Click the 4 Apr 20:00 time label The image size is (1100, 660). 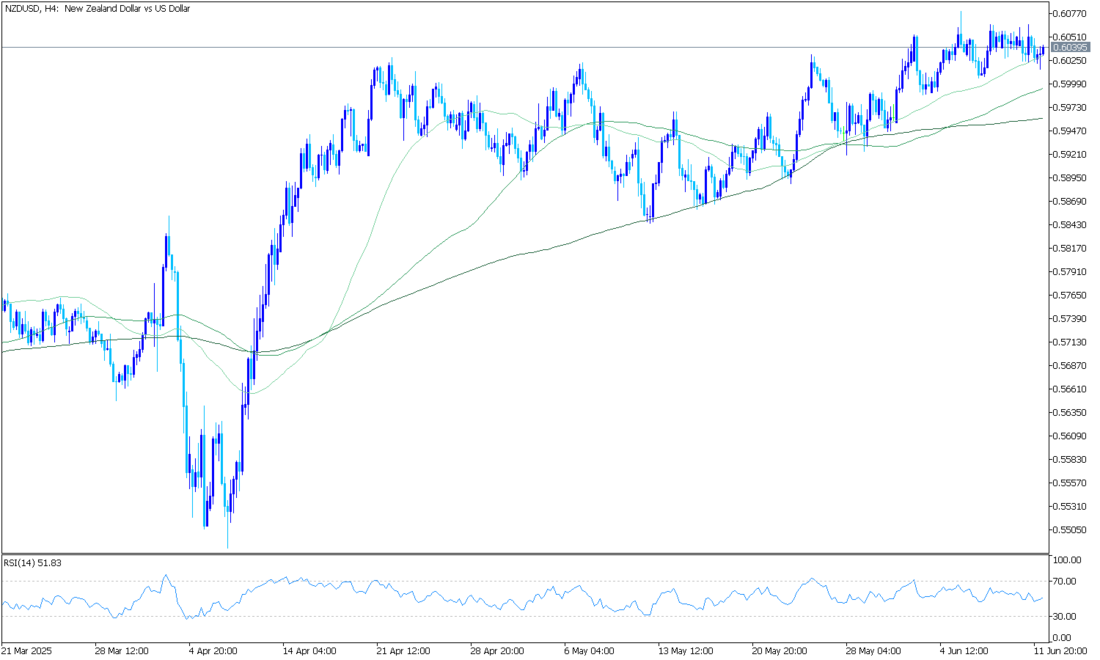[213, 651]
